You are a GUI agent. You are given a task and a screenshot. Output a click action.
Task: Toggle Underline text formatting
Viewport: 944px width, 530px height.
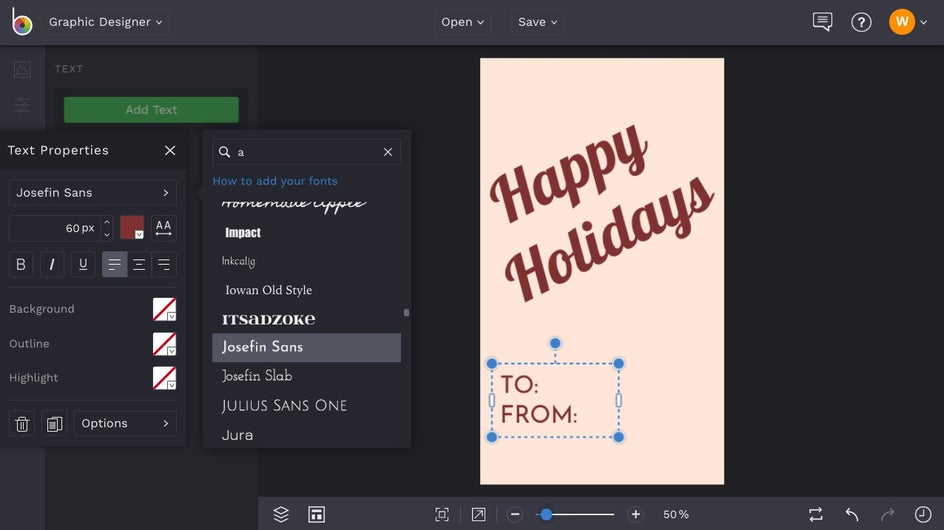[83, 264]
